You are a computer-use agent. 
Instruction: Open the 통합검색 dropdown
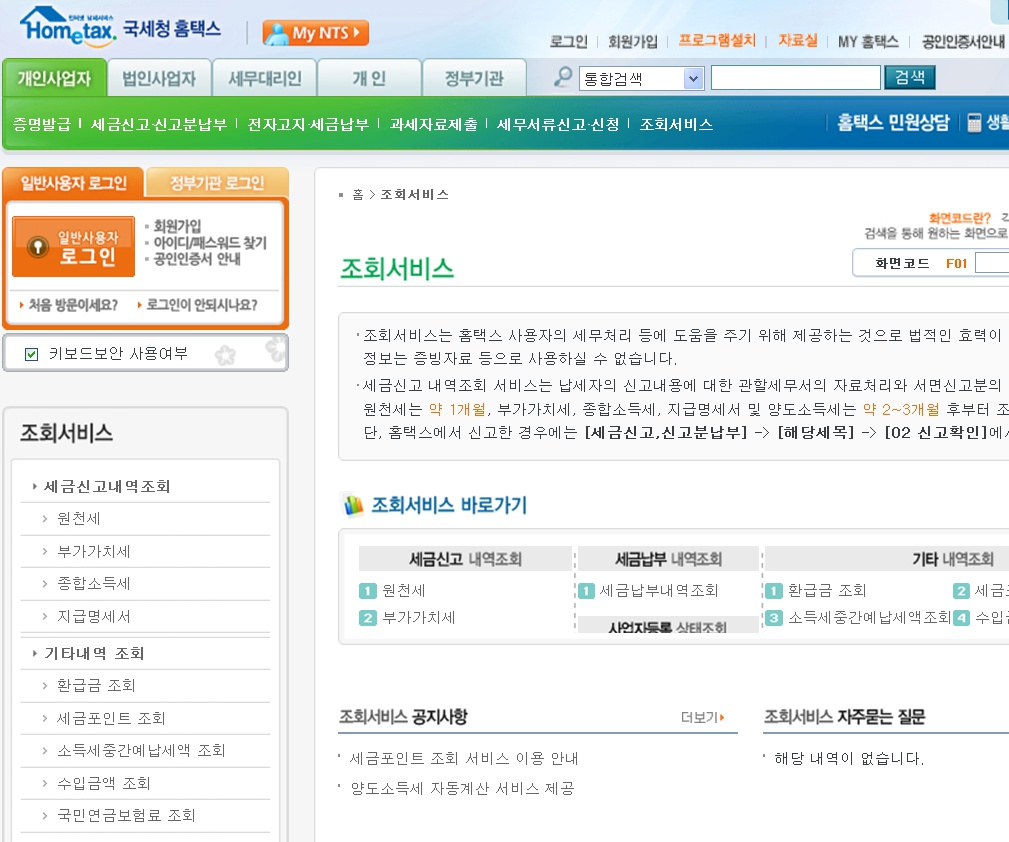693,78
